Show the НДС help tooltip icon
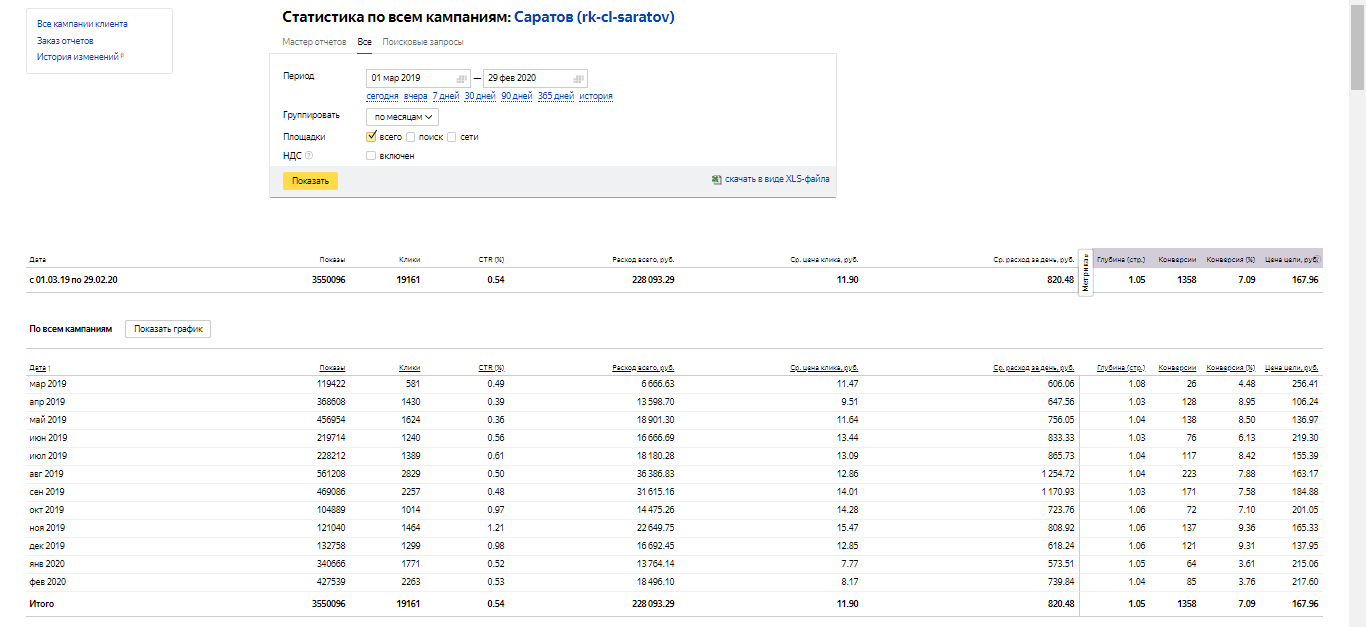The image size is (1366, 627). tap(309, 155)
